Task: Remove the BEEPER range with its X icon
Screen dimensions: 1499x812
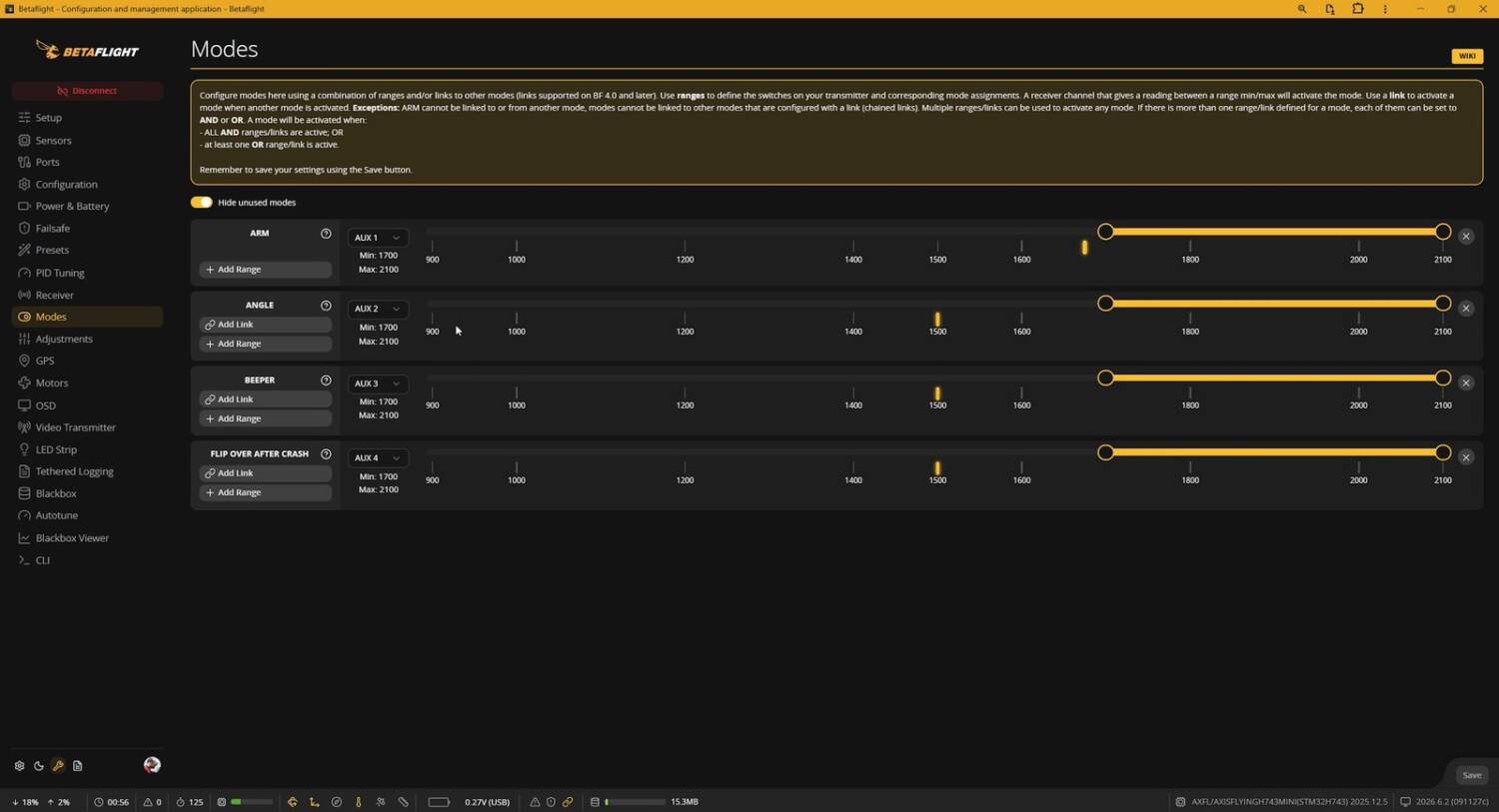Action: [1466, 383]
